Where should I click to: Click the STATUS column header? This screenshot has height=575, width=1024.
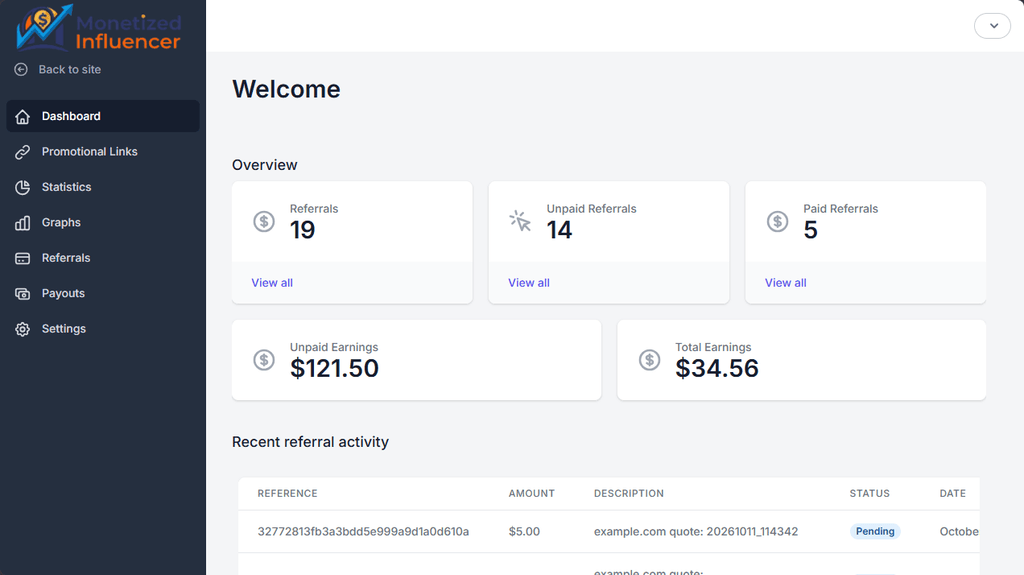point(869,493)
